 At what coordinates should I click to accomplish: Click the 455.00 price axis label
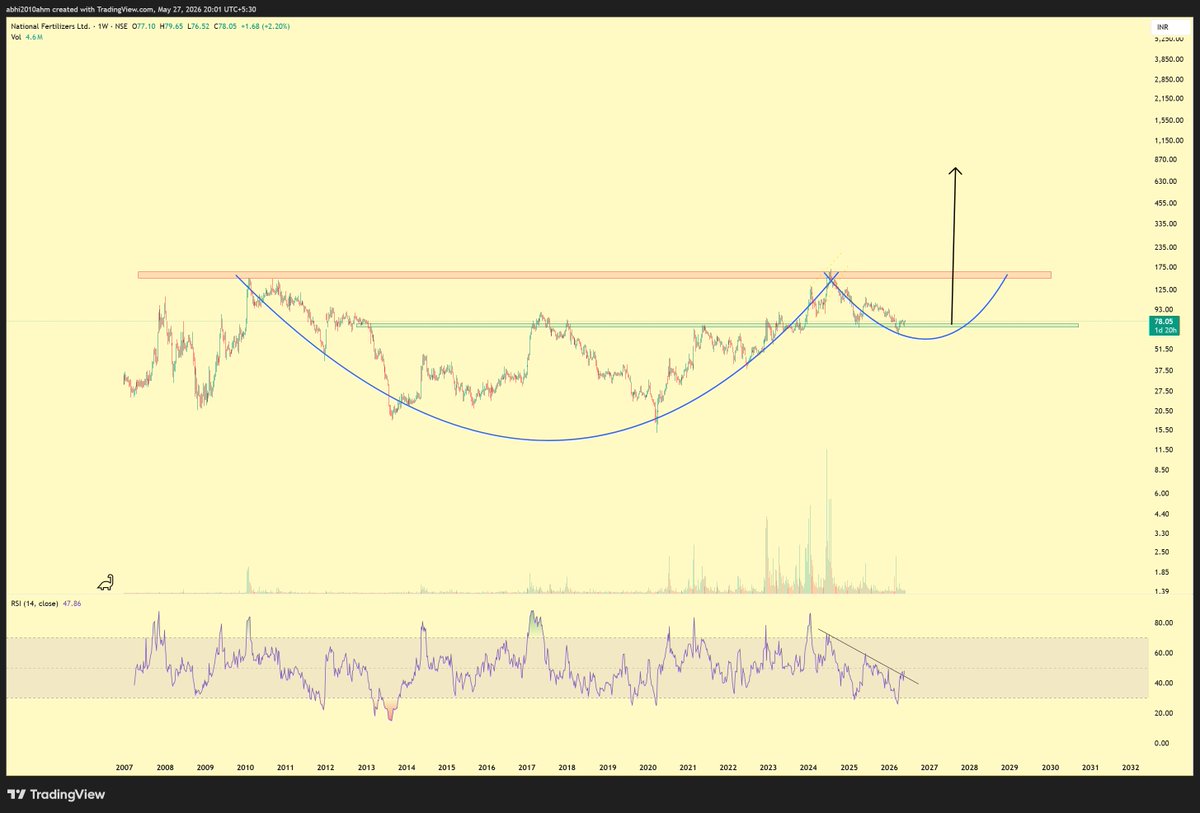[x=1166, y=203]
